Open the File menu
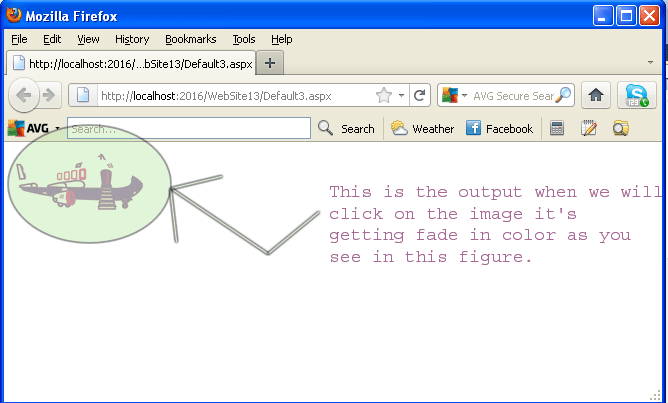Image resolution: width=668 pixels, height=403 pixels. point(19,39)
